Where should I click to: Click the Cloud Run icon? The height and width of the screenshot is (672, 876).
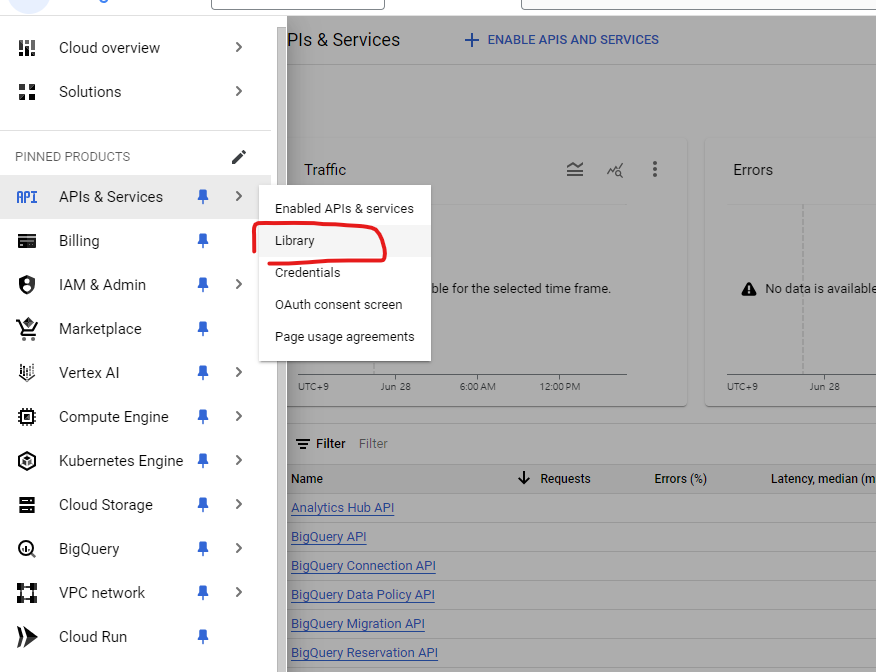[27, 637]
